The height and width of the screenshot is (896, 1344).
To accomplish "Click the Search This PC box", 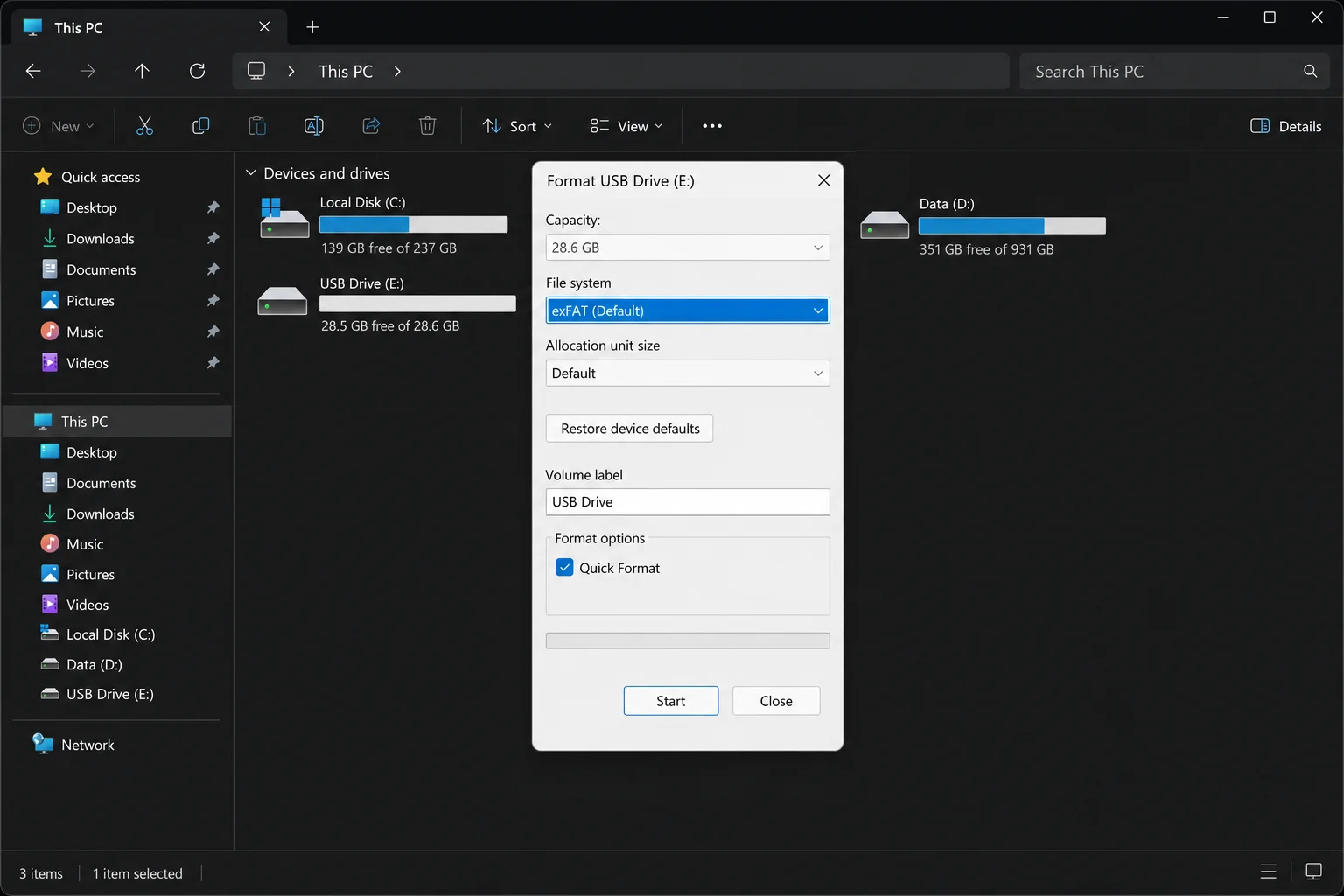I will 1174,71.
